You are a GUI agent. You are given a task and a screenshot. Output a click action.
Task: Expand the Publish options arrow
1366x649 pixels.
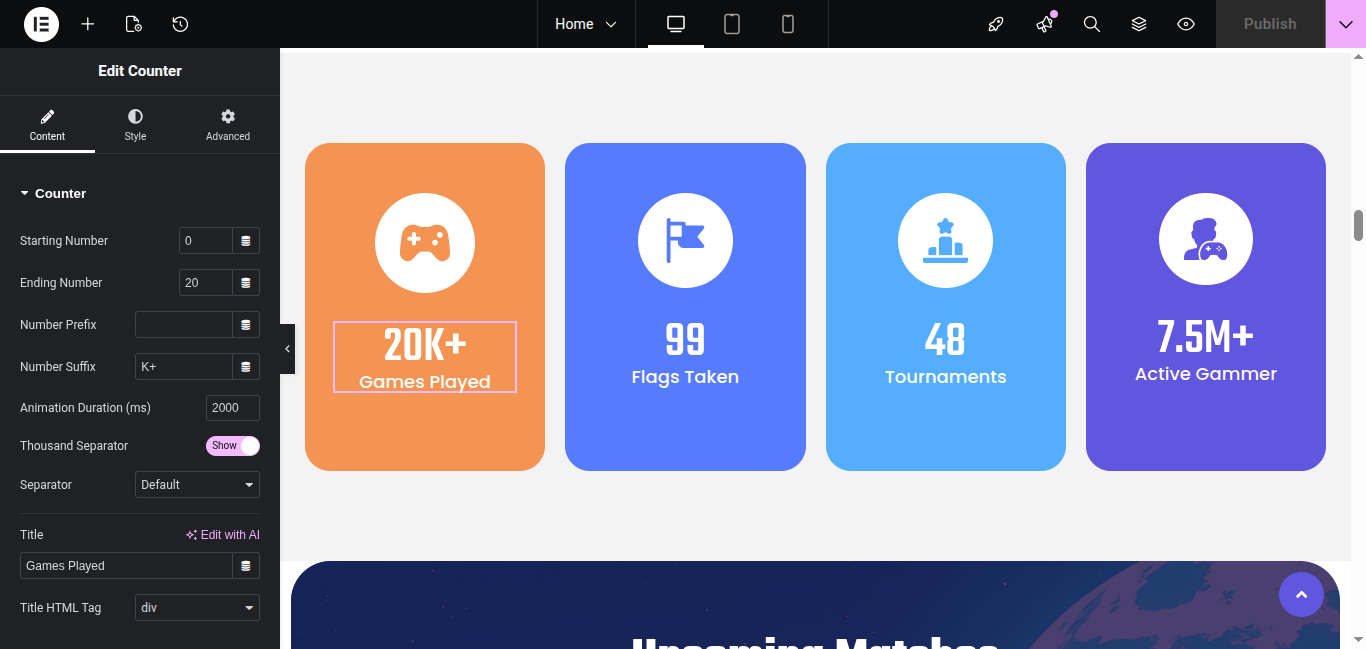[1345, 24]
